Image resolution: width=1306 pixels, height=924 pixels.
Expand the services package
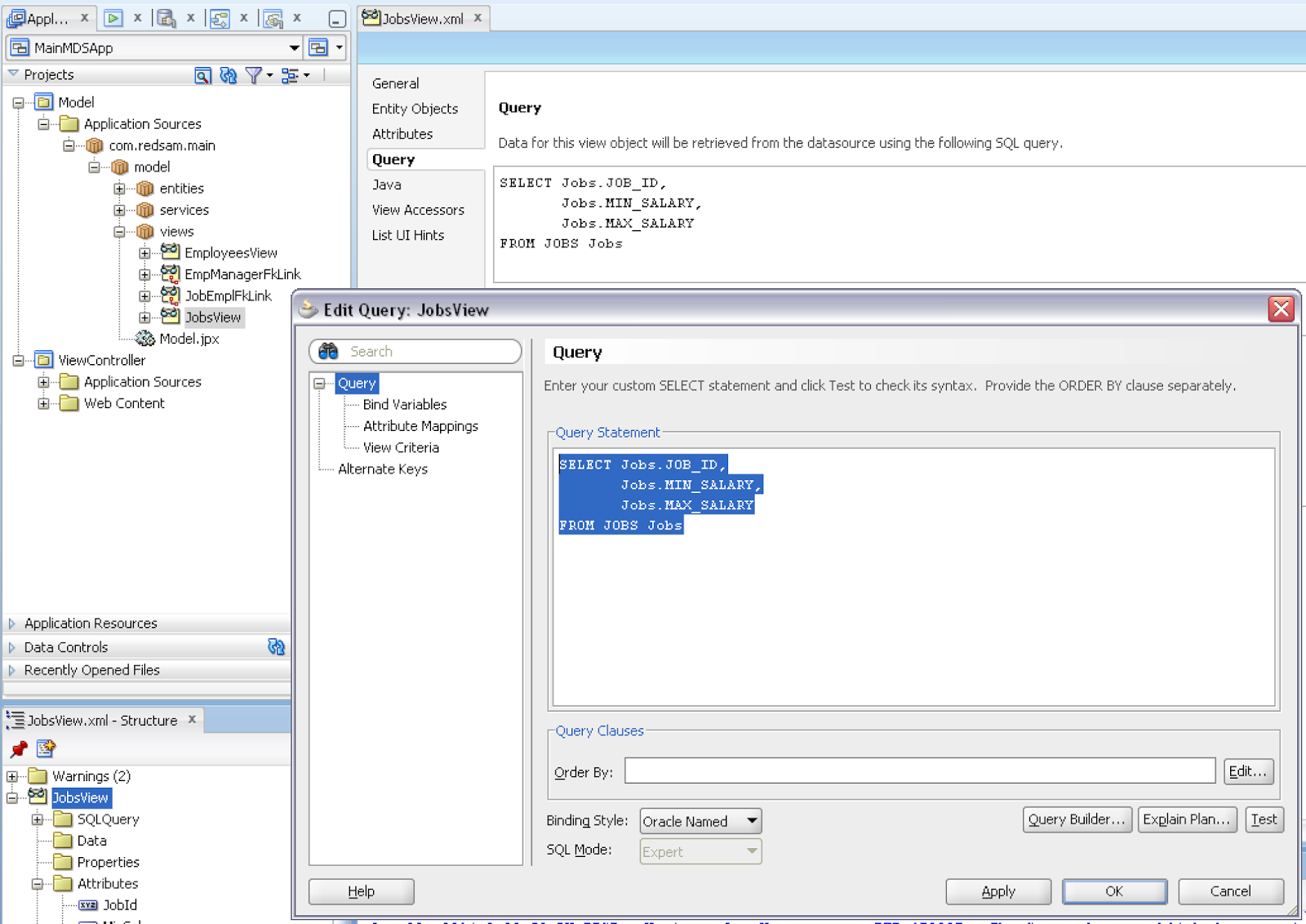[x=120, y=210]
